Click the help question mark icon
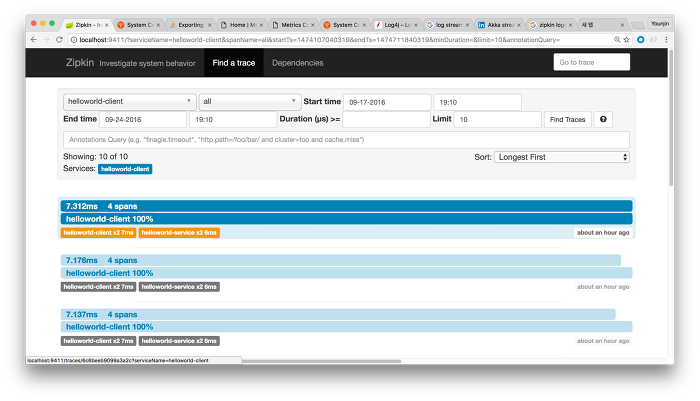Image resolution: width=700 pixels, height=401 pixels. (603, 119)
